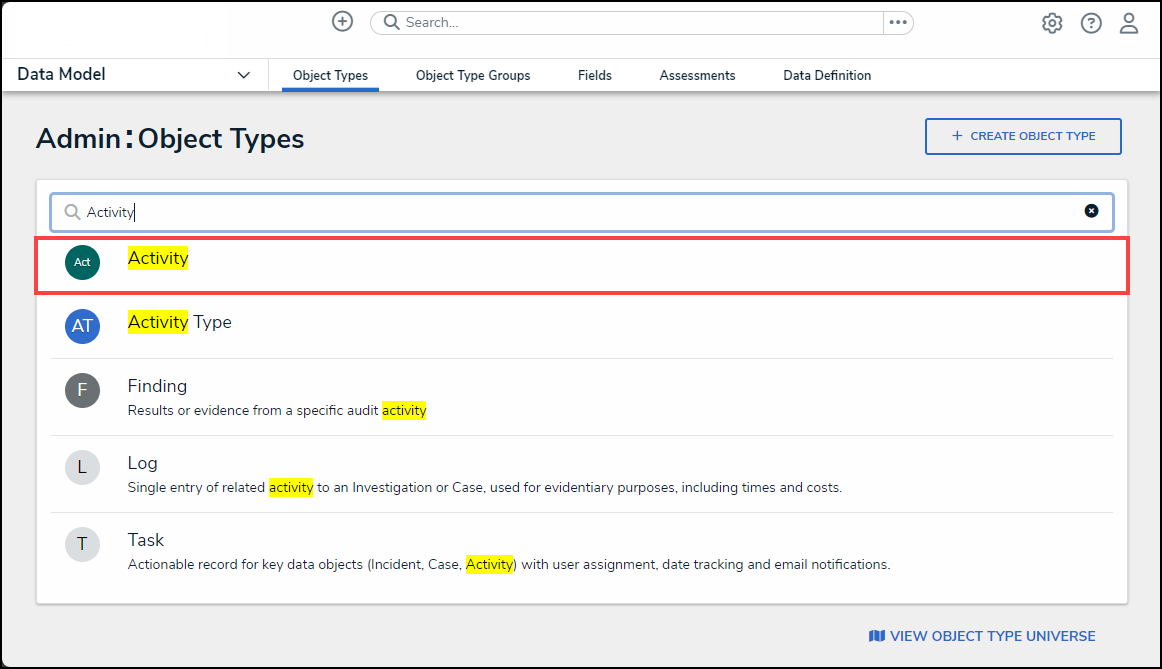Open the Fields tab
This screenshot has height=669, width=1162.
[x=594, y=76]
